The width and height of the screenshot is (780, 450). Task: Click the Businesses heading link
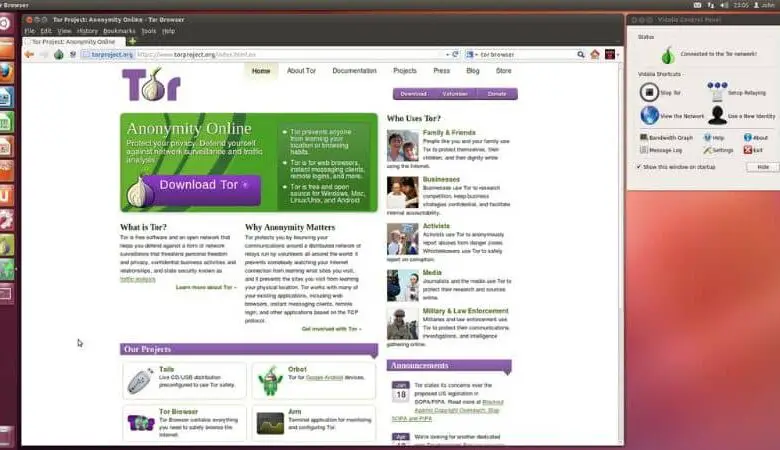coord(441,179)
